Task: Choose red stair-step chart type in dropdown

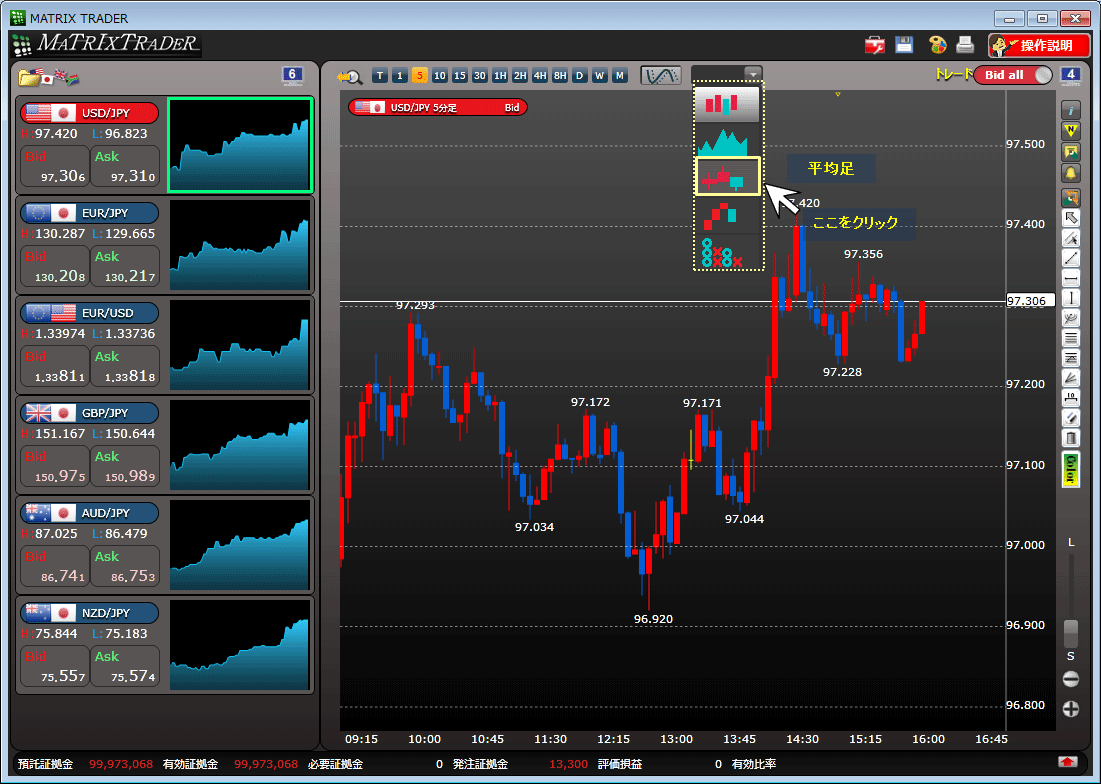Action: (x=727, y=215)
